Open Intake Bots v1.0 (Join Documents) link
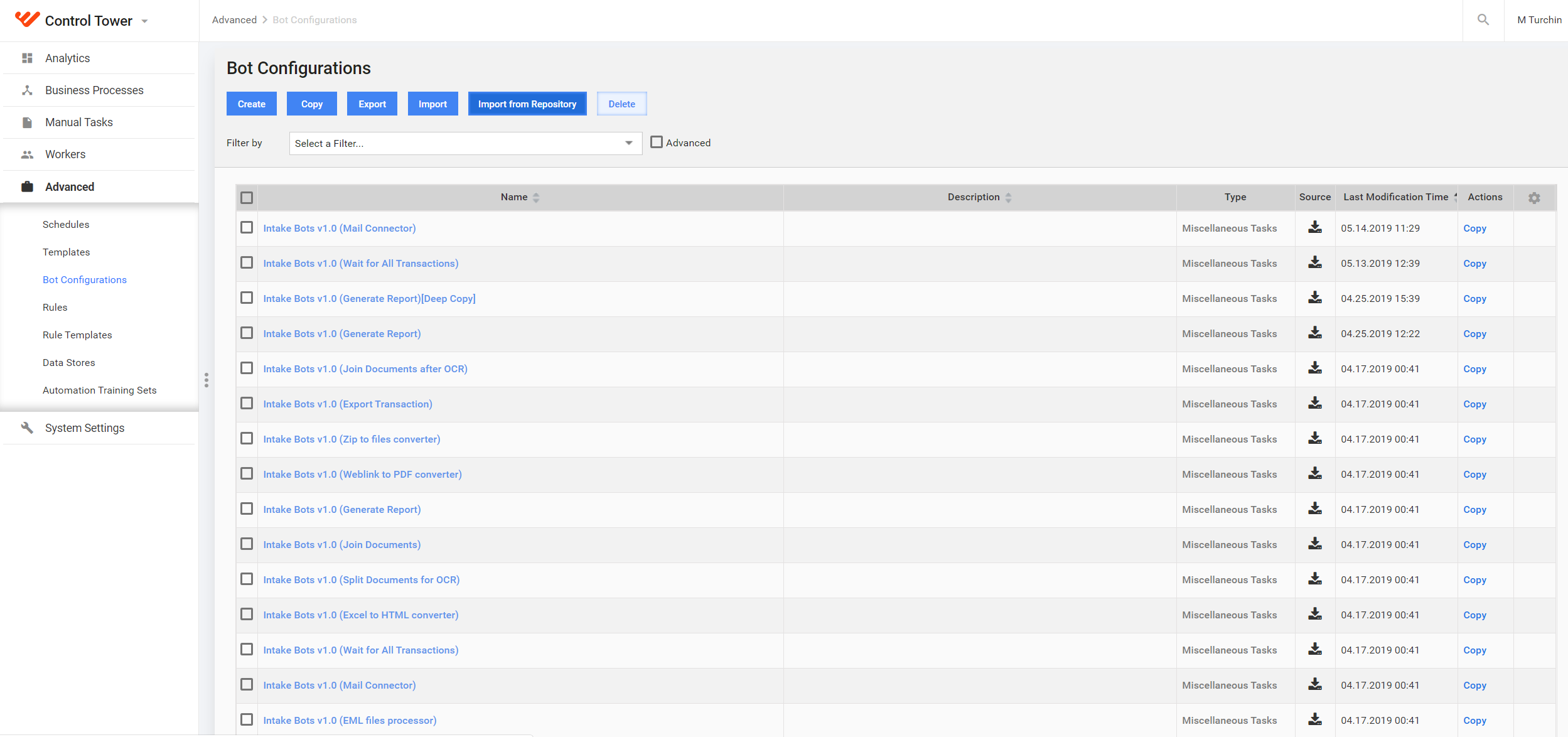The image size is (1568, 737). (342, 545)
